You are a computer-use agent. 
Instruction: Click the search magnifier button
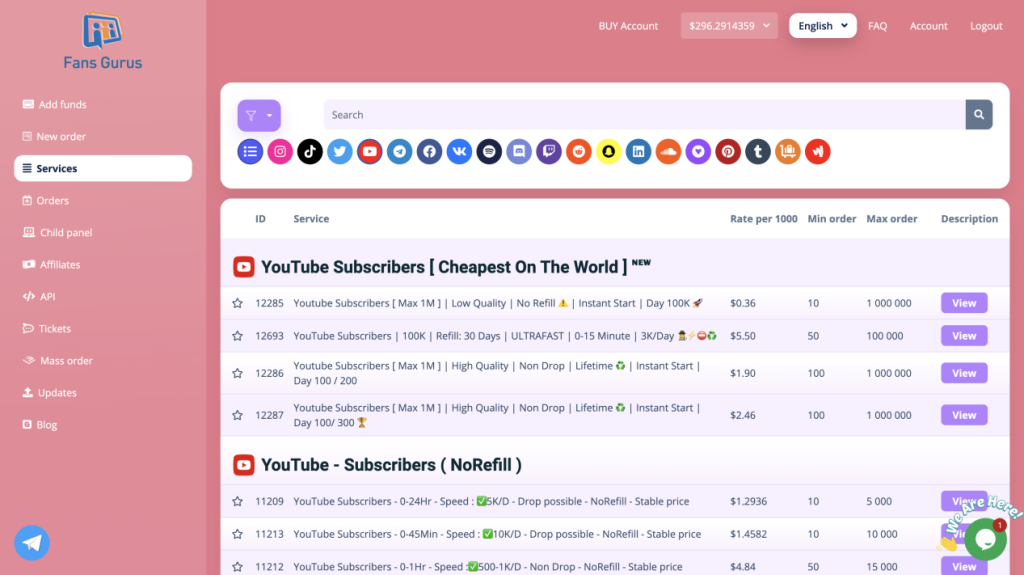pos(979,114)
